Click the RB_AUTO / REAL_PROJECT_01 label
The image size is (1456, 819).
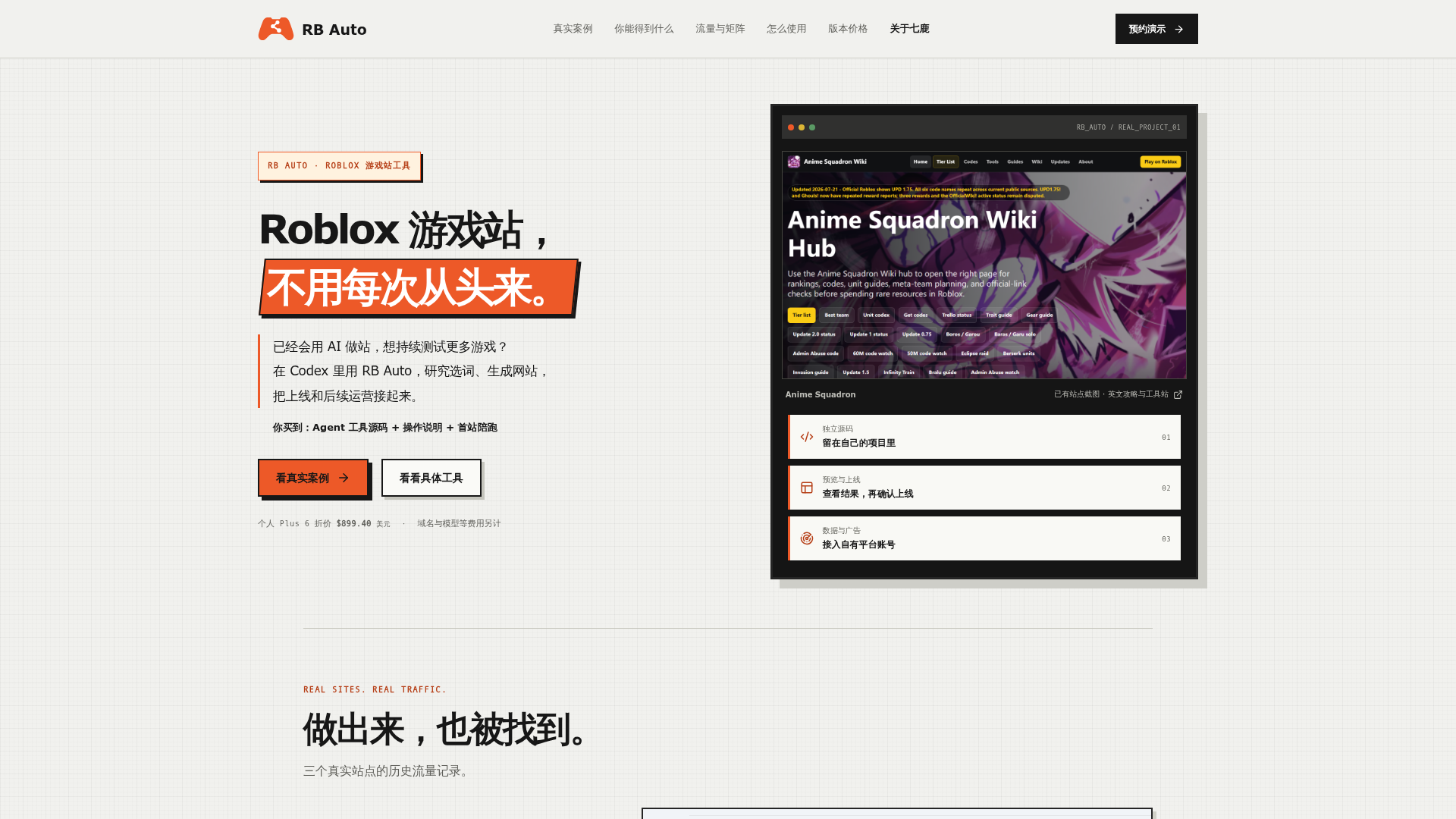click(1128, 127)
